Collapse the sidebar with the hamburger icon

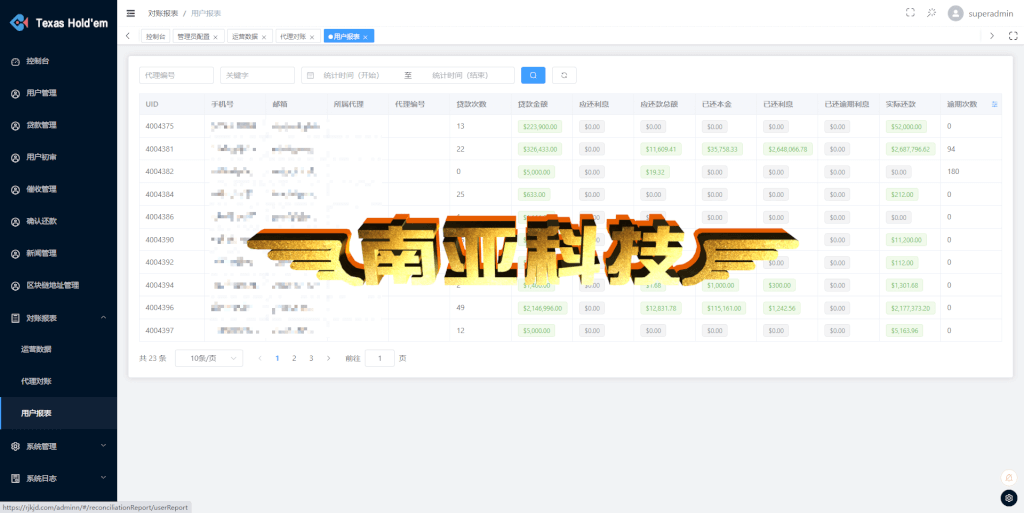(131, 13)
